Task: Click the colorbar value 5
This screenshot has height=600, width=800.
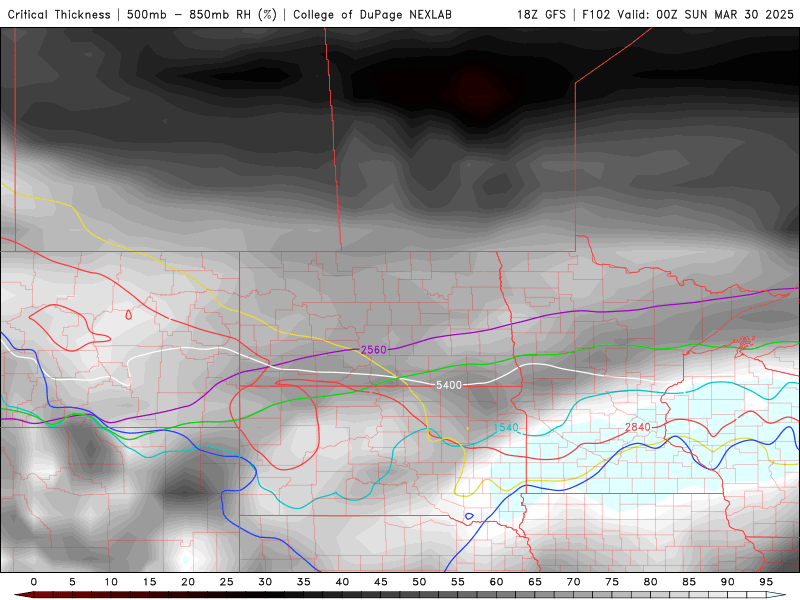Action: 72,582
